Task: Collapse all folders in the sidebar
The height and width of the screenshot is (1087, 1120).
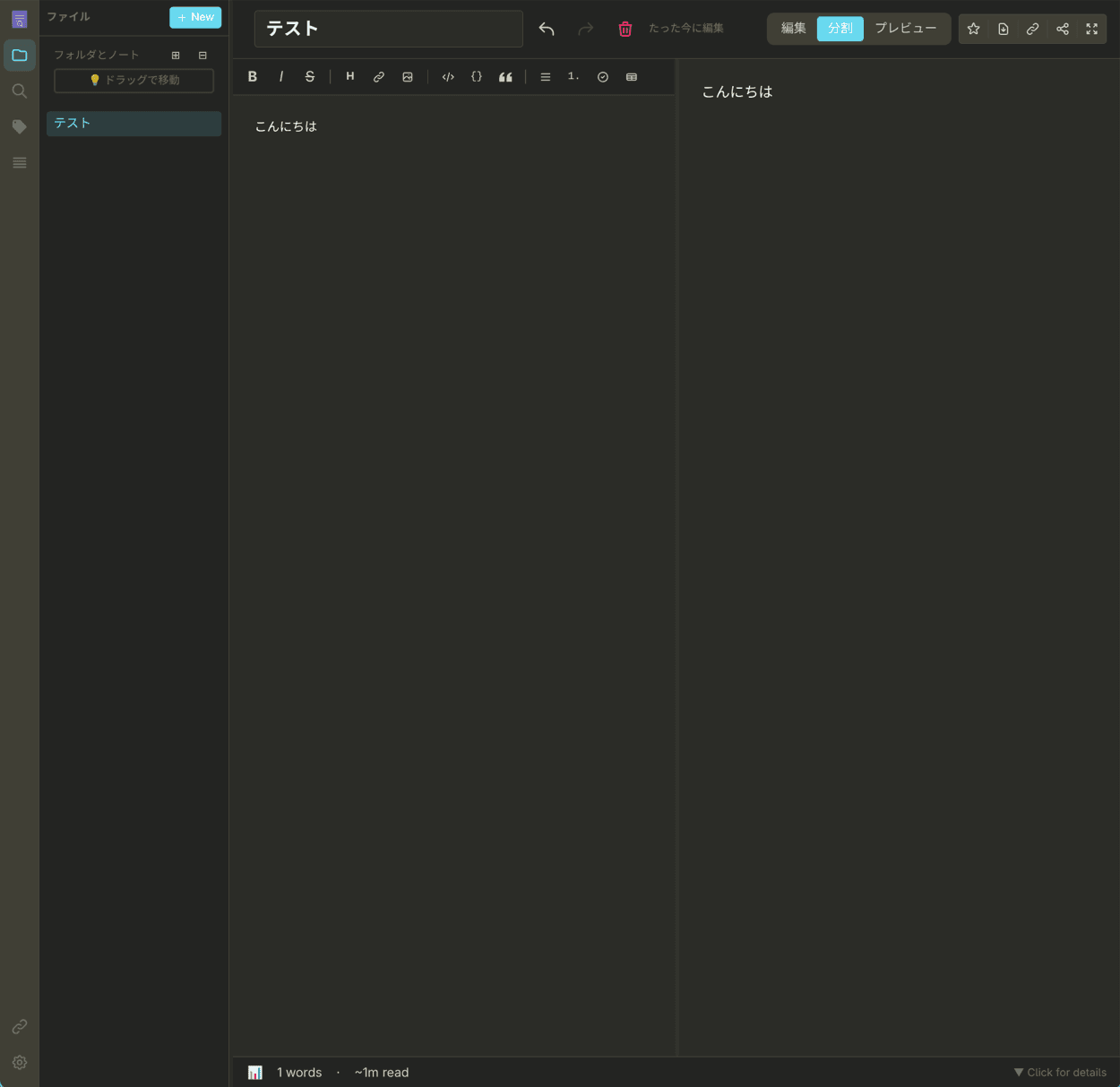Action: [x=202, y=56]
